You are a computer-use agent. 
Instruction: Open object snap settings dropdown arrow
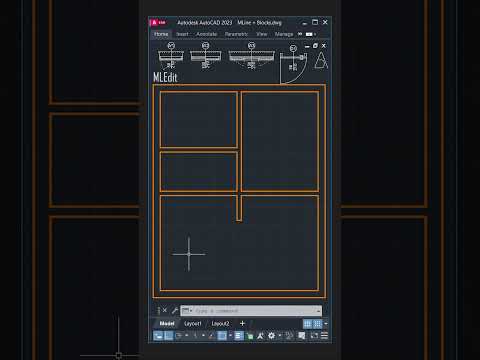click(230, 335)
